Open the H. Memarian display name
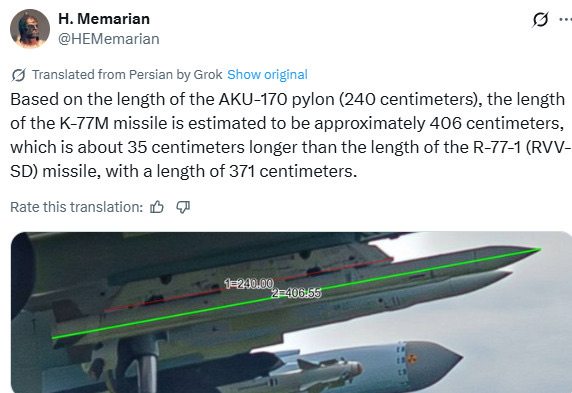 (104, 19)
